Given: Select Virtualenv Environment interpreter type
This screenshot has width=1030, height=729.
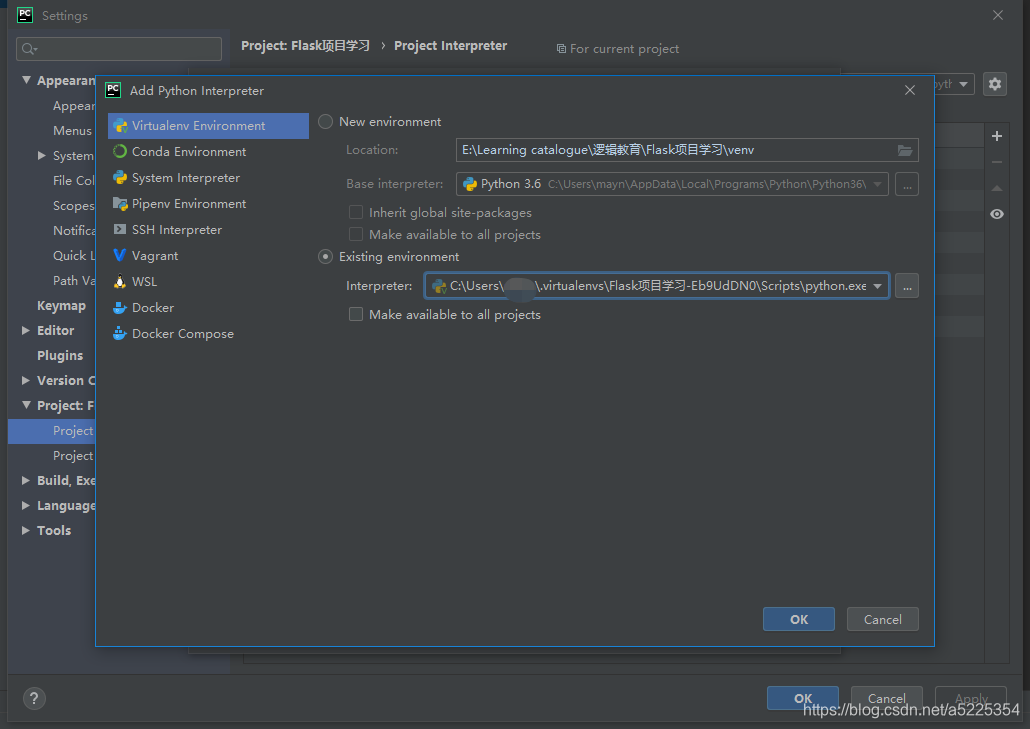Looking at the screenshot, I should point(208,125).
